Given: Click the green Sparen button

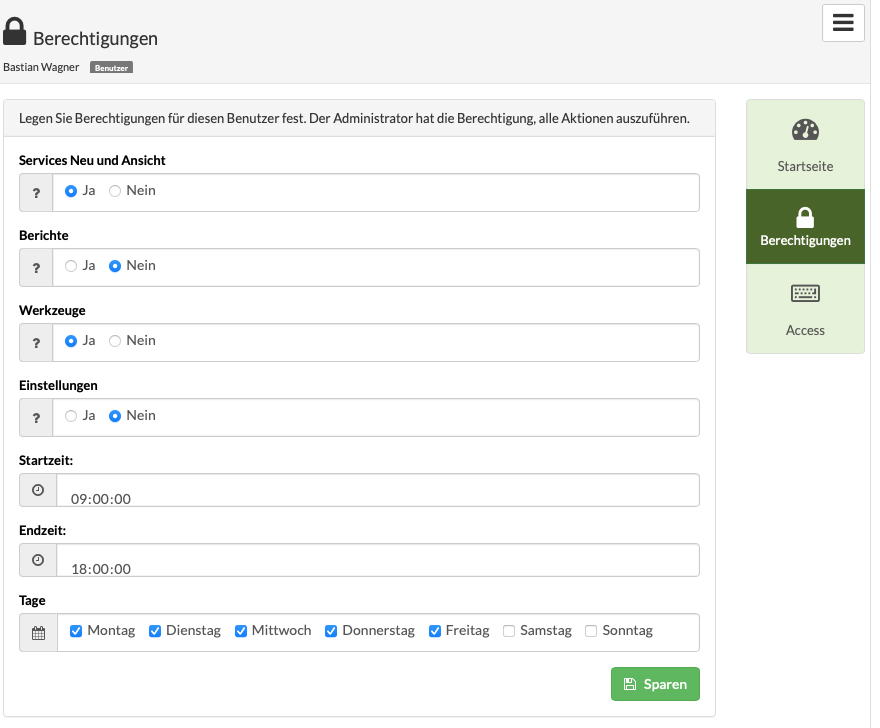Looking at the screenshot, I should tap(655, 684).
